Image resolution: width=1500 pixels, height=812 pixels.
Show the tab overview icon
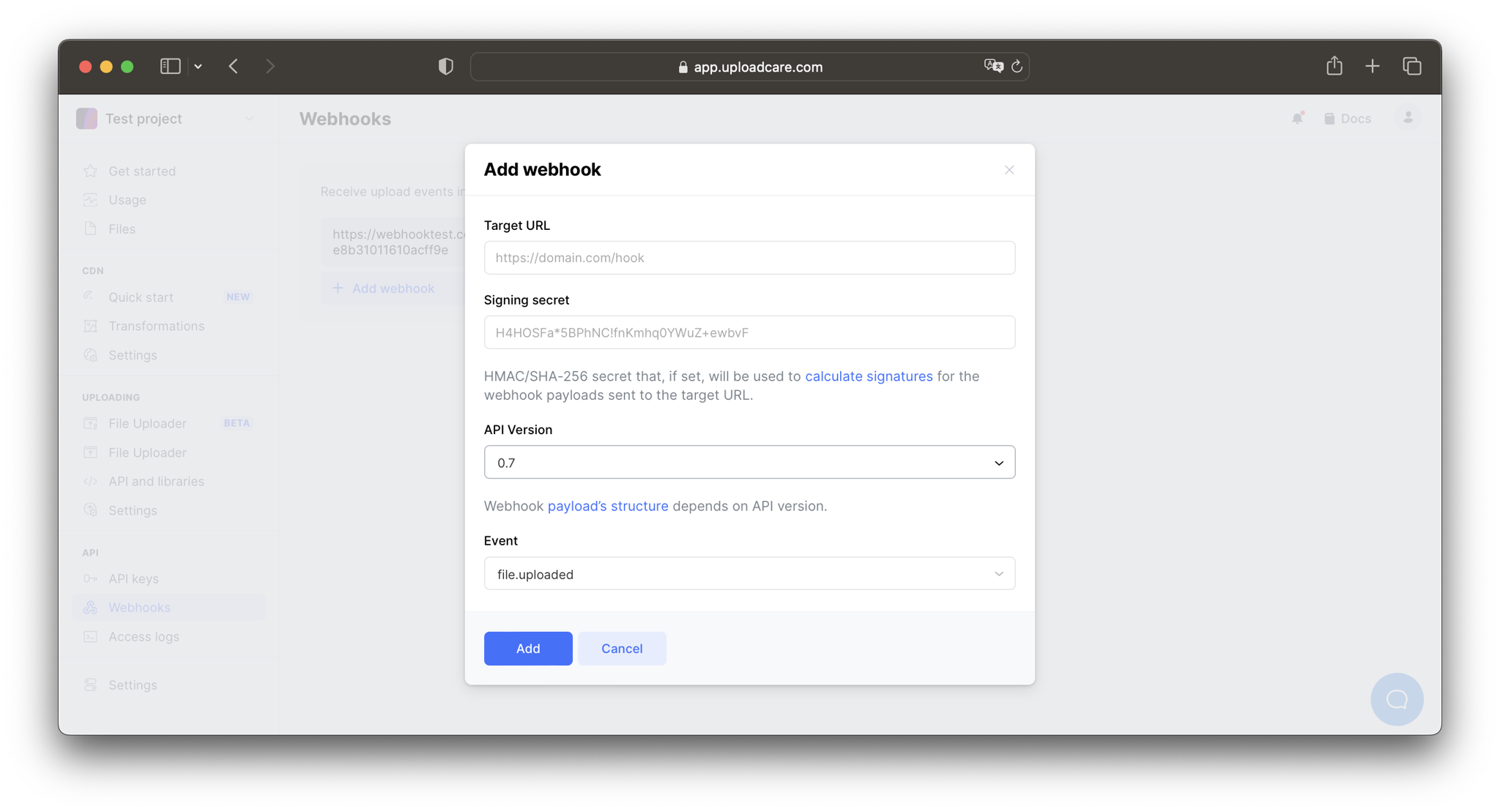tap(1411, 67)
